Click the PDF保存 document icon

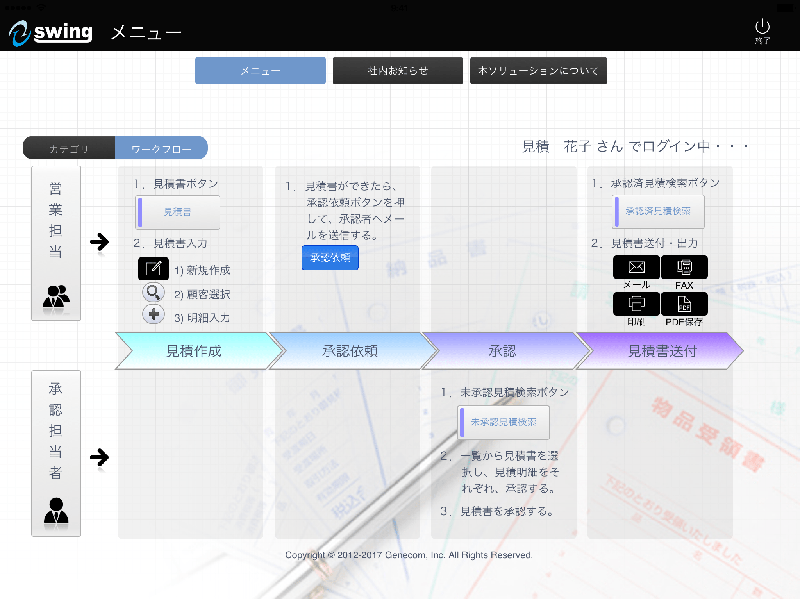684,303
